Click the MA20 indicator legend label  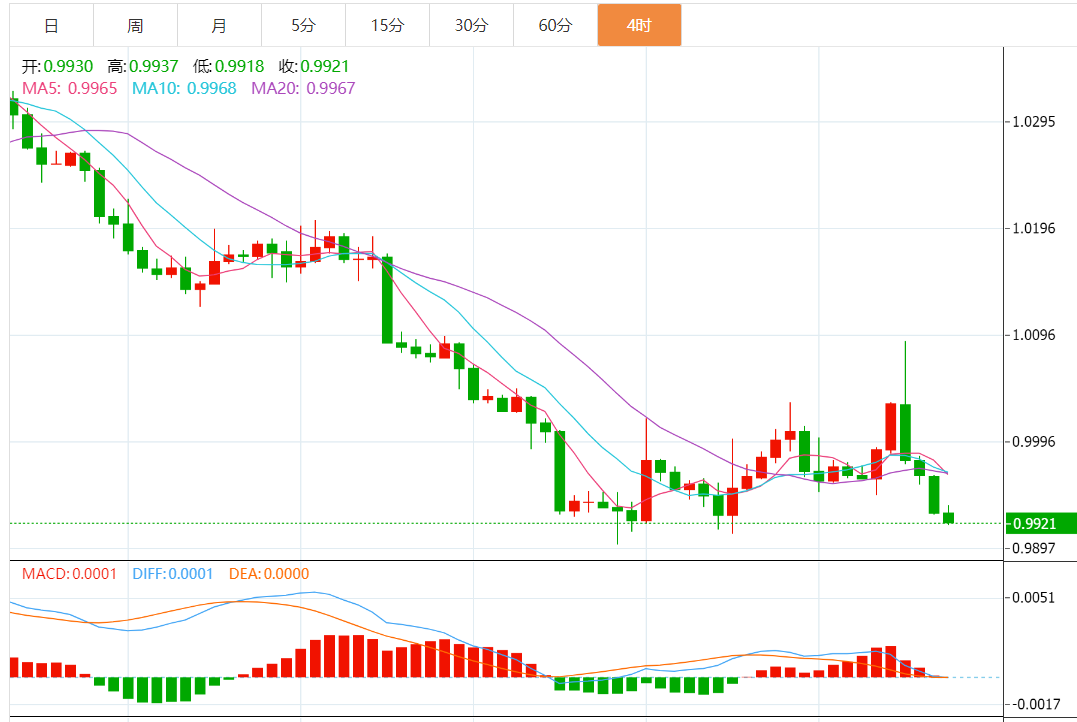coord(303,88)
